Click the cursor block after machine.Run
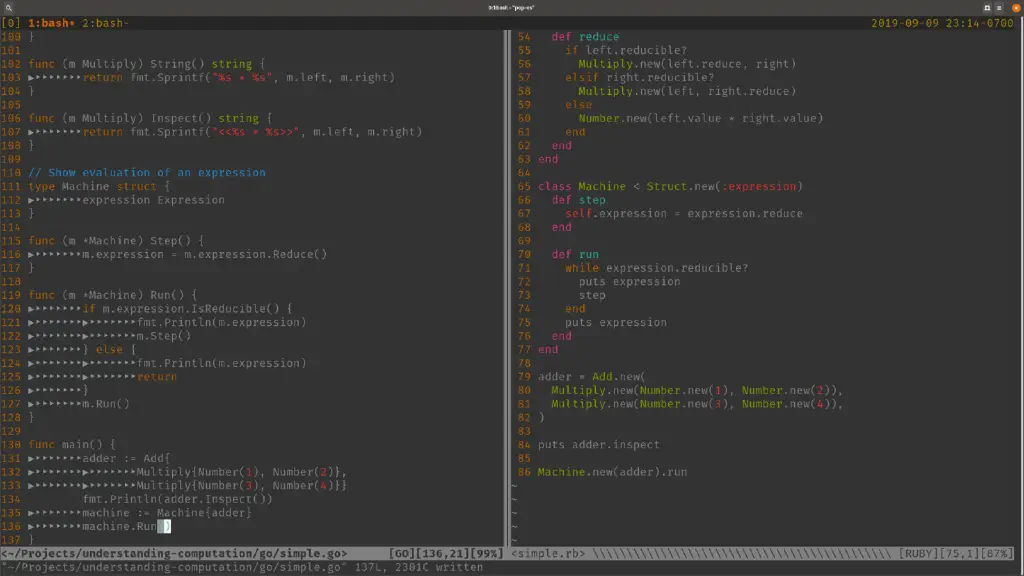The width and height of the screenshot is (1024, 576). (164, 526)
